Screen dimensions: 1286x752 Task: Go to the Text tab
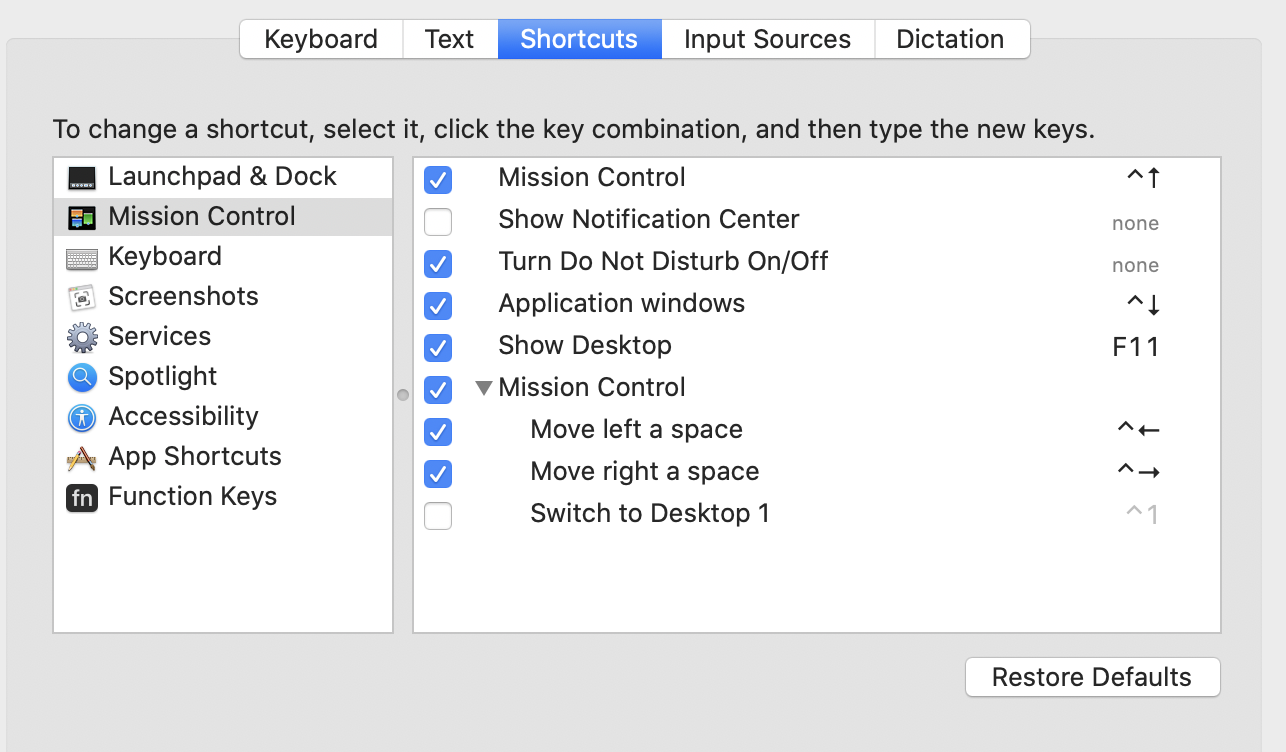click(449, 39)
